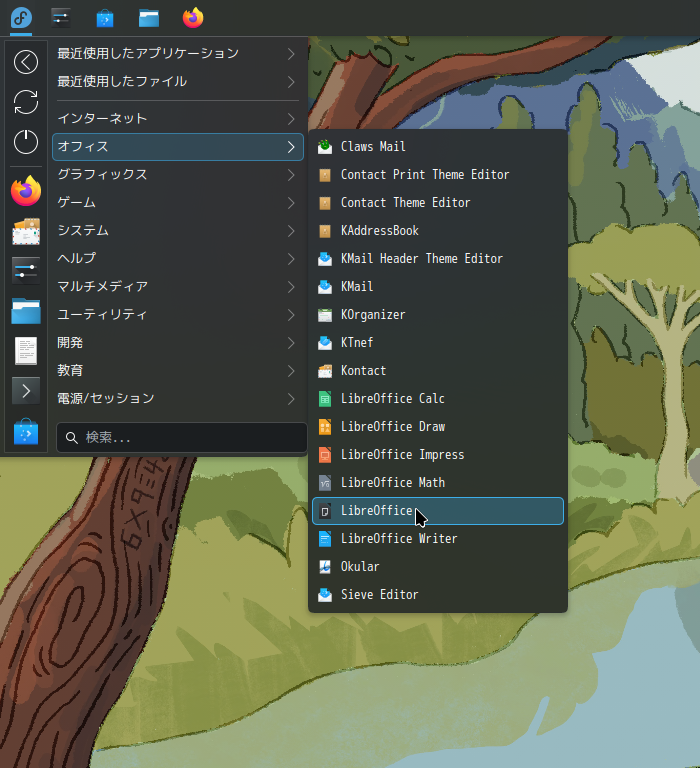Open Firefox from the menu favorites sidebar

coord(26,191)
